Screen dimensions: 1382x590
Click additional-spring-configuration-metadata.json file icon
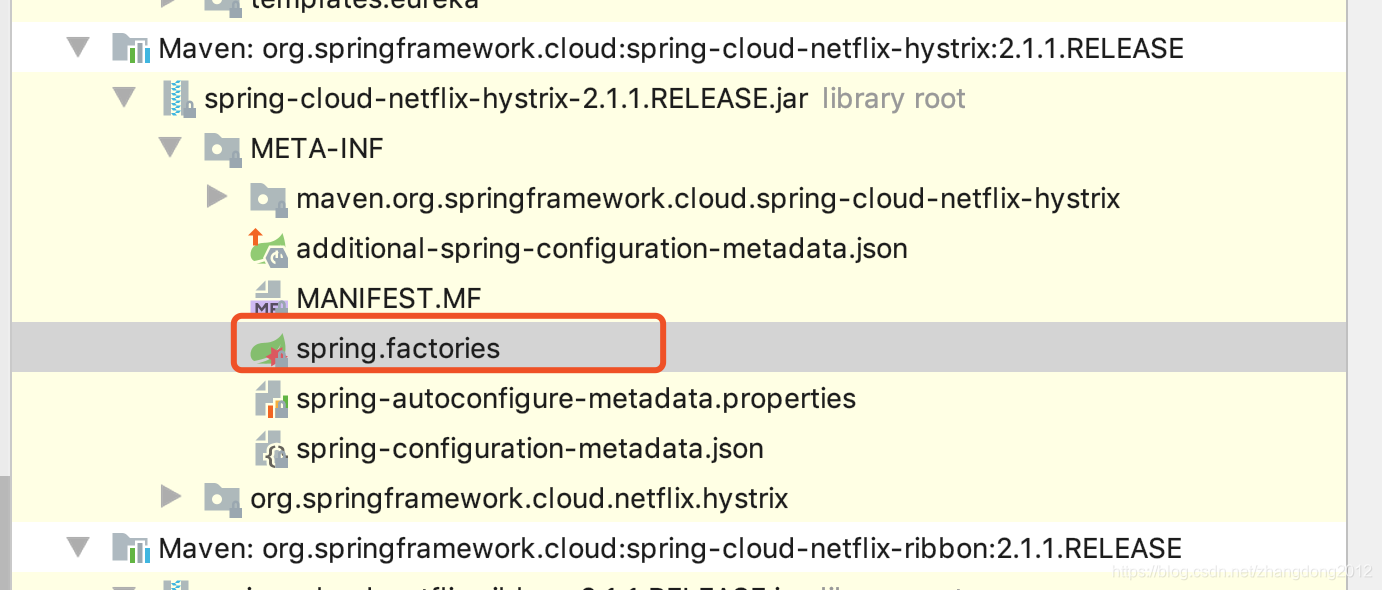pyautogui.click(x=268, y=248)
